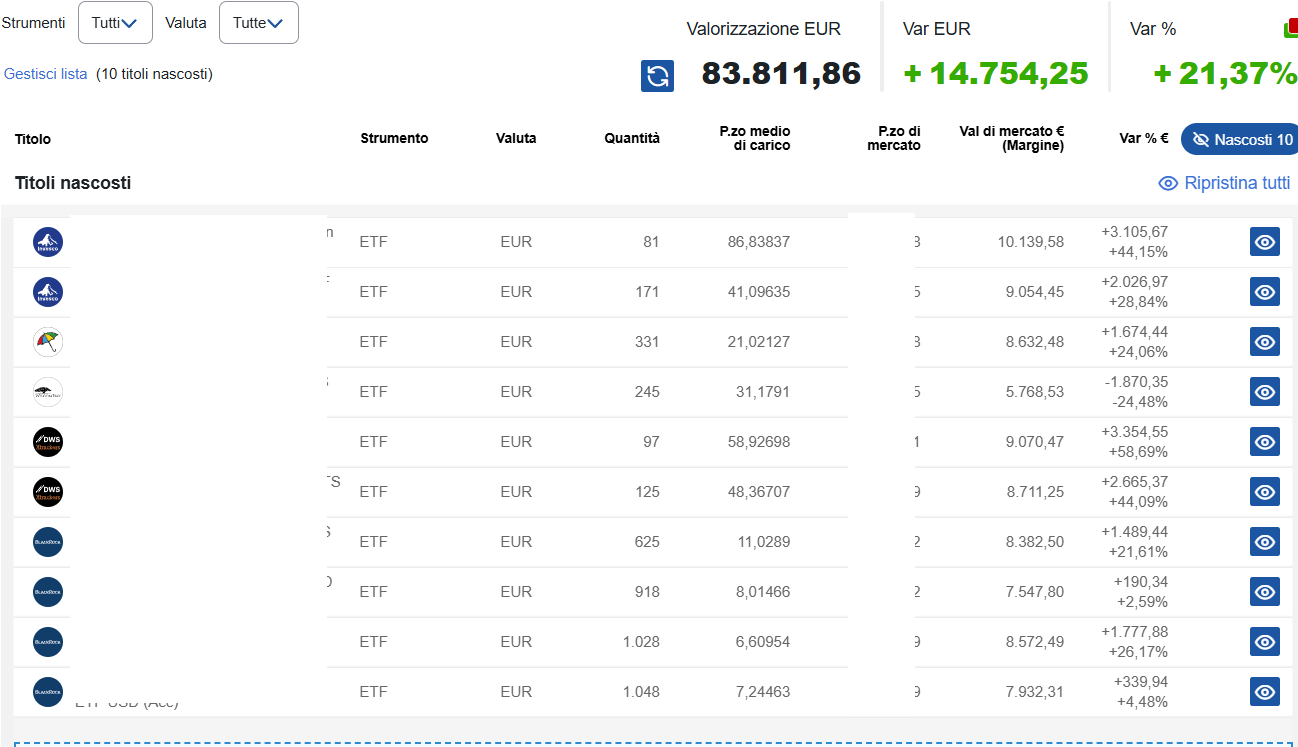Viewport: 1298px width, 747px height.
Task: Click the red-green indicator next to Var %
Action: coord(1290,29)
